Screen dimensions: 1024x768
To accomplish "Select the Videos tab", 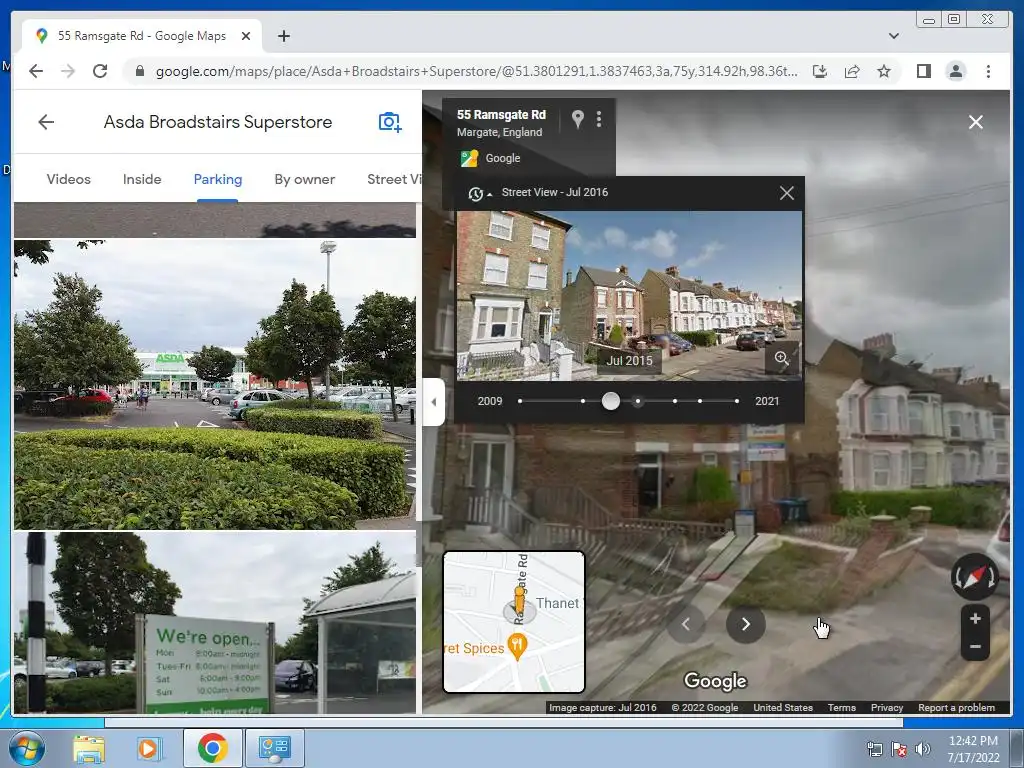I will [x=69, y=179].
